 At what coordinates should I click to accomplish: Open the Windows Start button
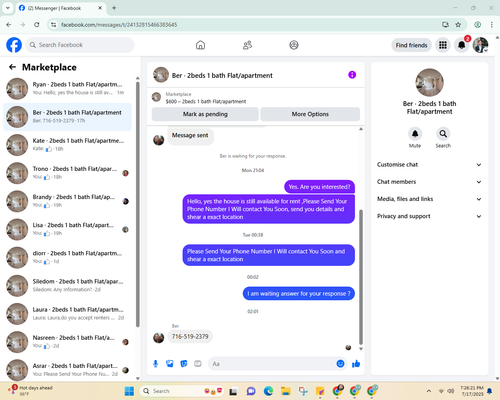tap(129, 391)
